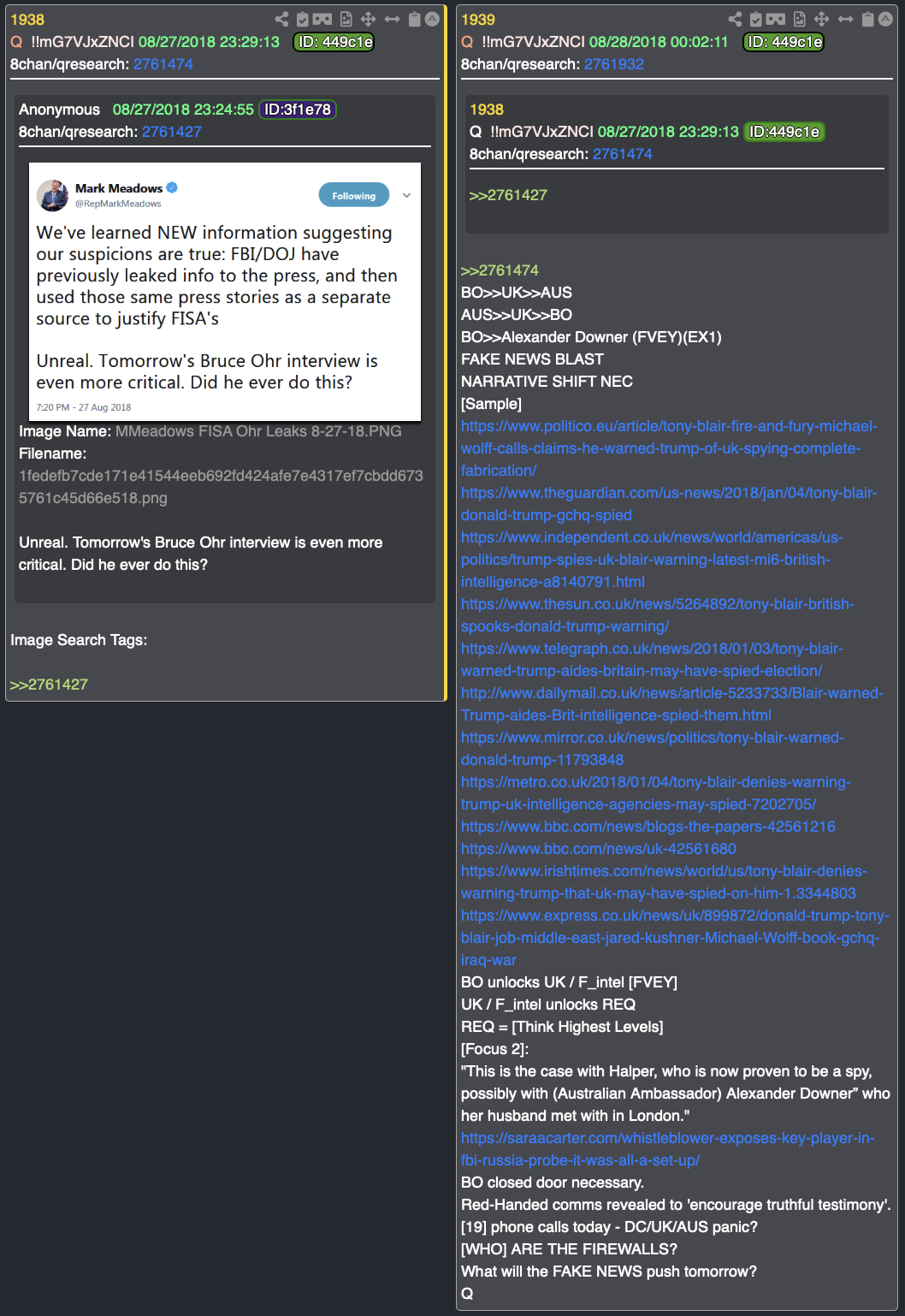Image resolution: width=905 pixels, height=1316 pixels.
Task: Collapse post 1938 with the up-arrow circle
Action: tap(433, 19)
